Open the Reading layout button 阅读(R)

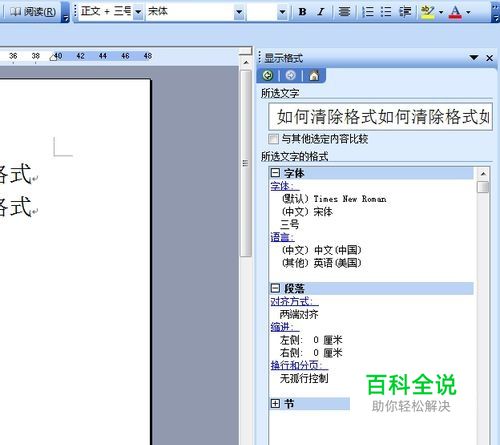(32, 12)
